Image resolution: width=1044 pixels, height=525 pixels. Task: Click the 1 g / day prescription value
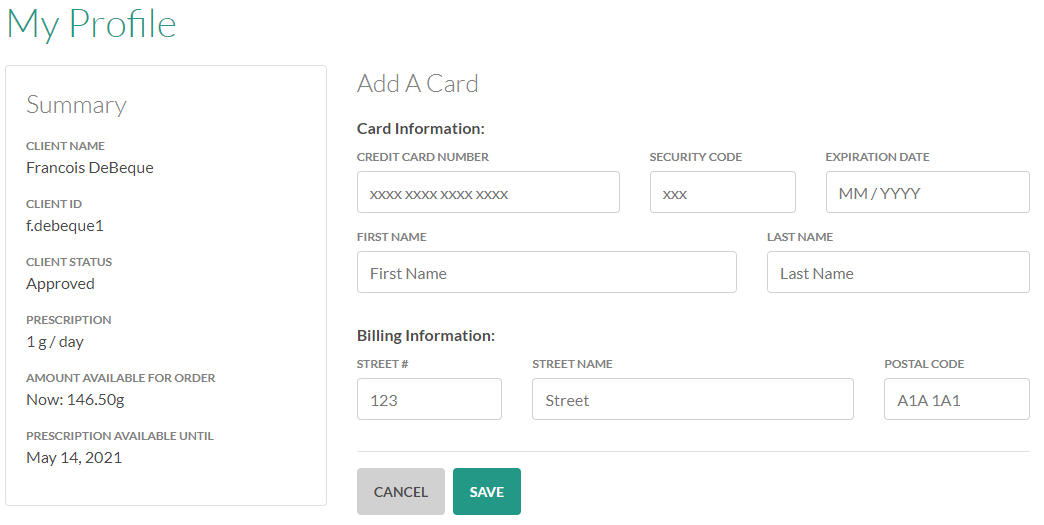point(55,342)
